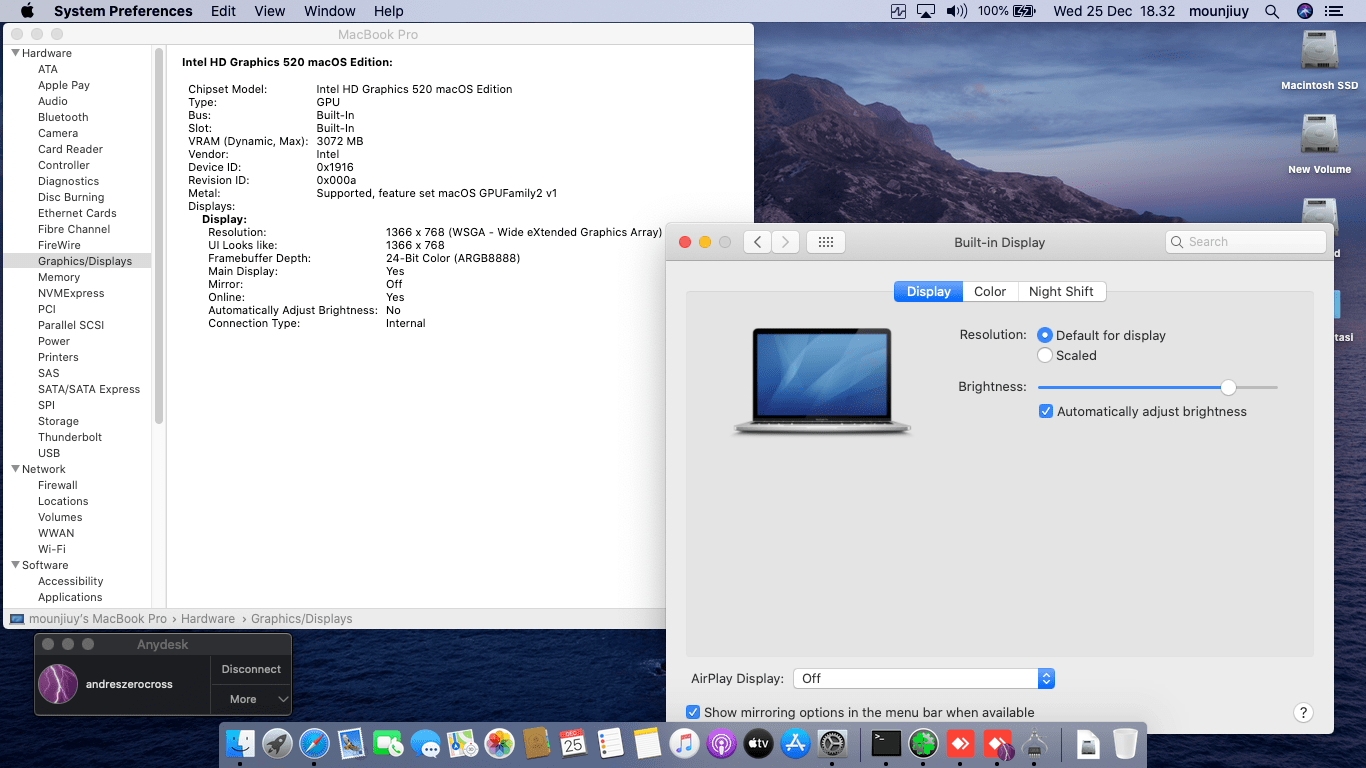Launch Launchpad from the Dock

coord(277,743)
